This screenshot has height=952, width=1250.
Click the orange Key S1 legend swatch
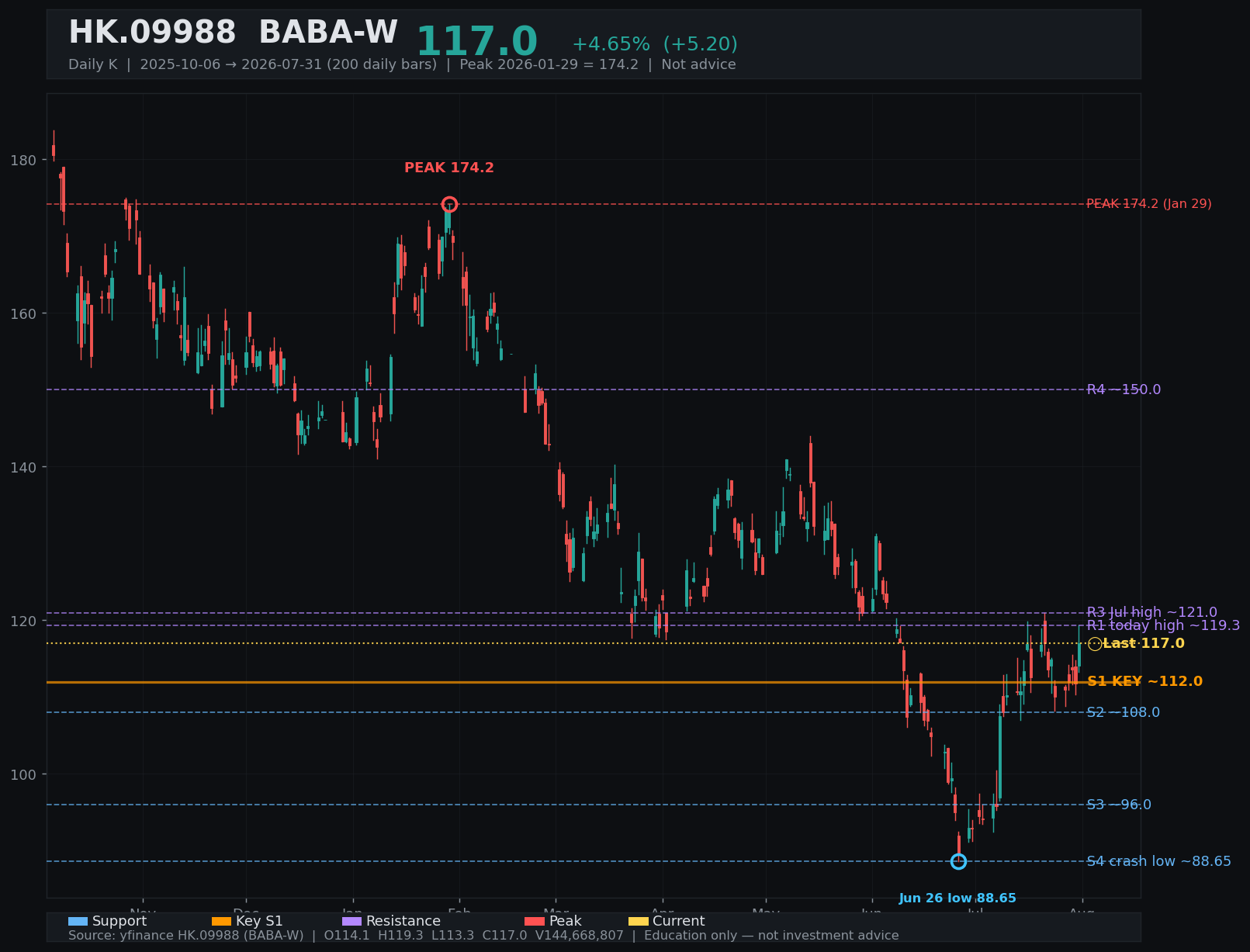pyautogui.click(x=222, y=921)
